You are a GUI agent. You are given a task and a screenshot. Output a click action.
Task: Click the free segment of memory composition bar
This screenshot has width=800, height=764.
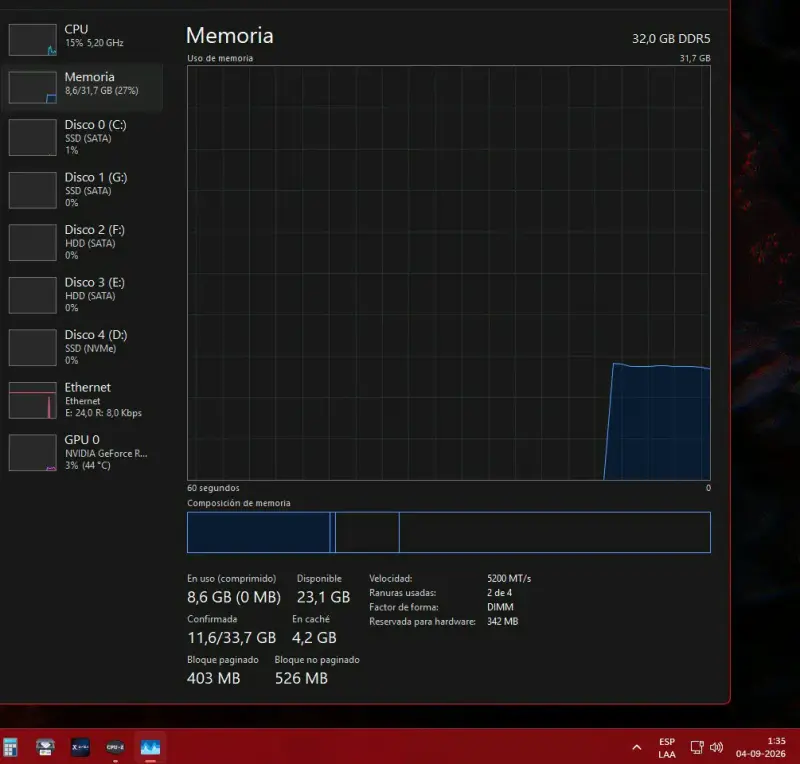point(555,532)
